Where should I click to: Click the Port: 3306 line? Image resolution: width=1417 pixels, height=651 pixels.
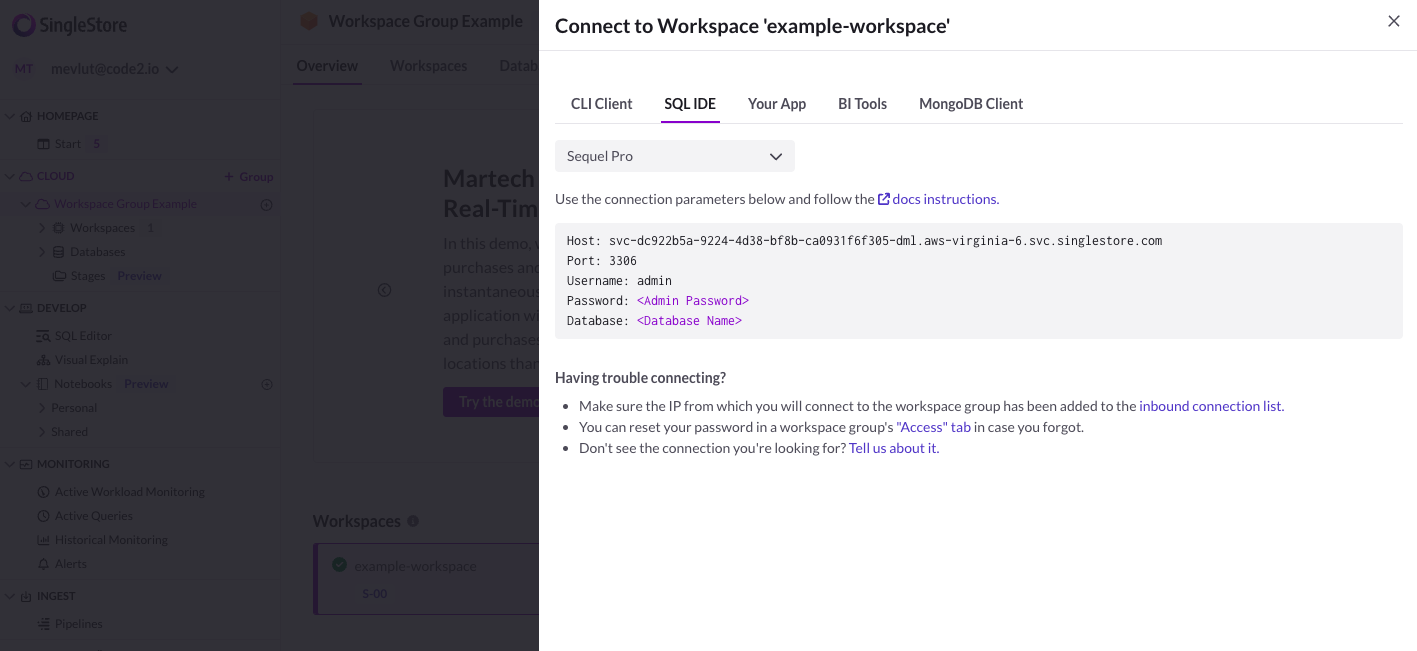pyautogui.click(x=601, y=261)
